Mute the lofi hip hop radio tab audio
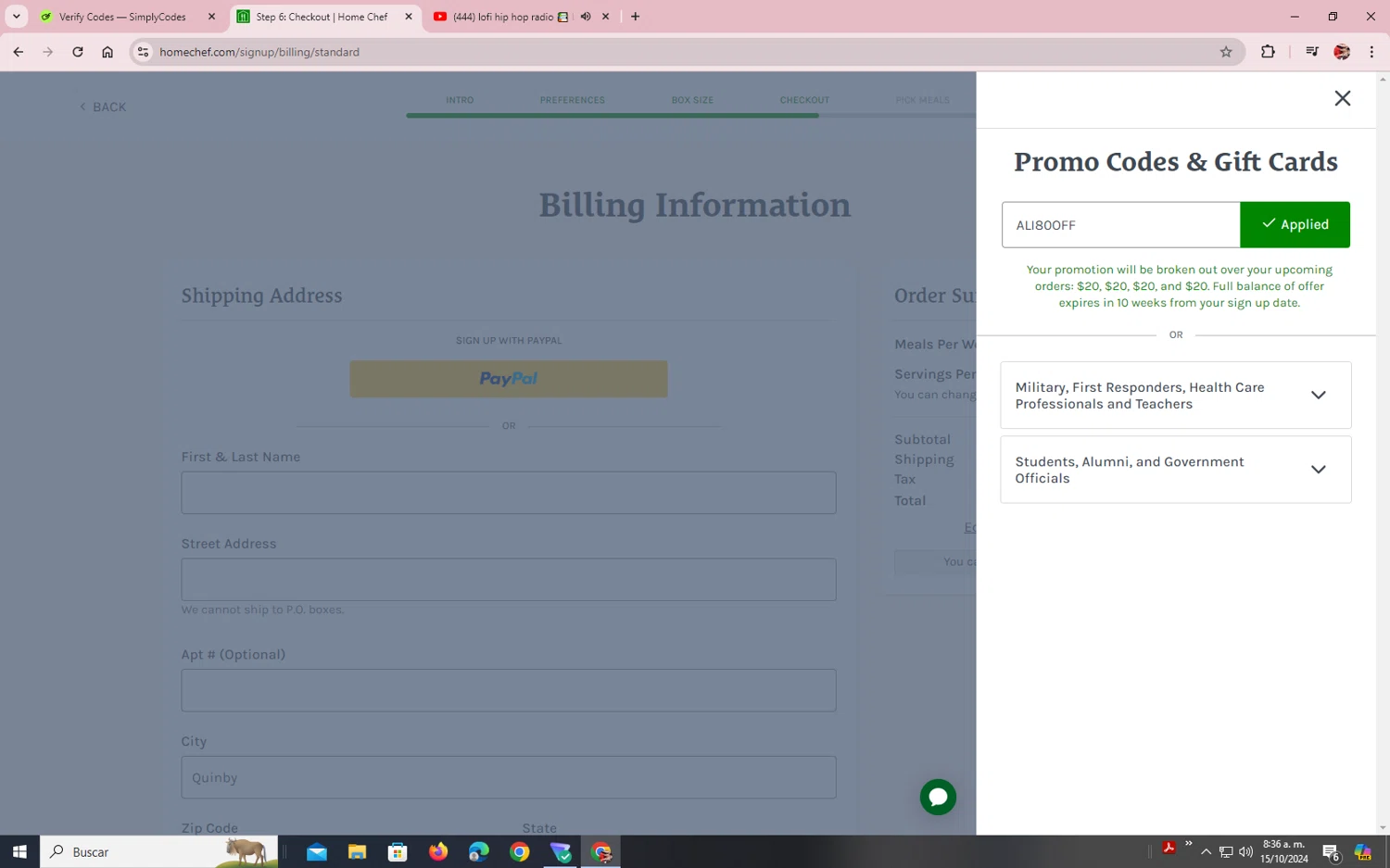Image resolution: width=1390 pixels, height=868 pixels. 586,17
